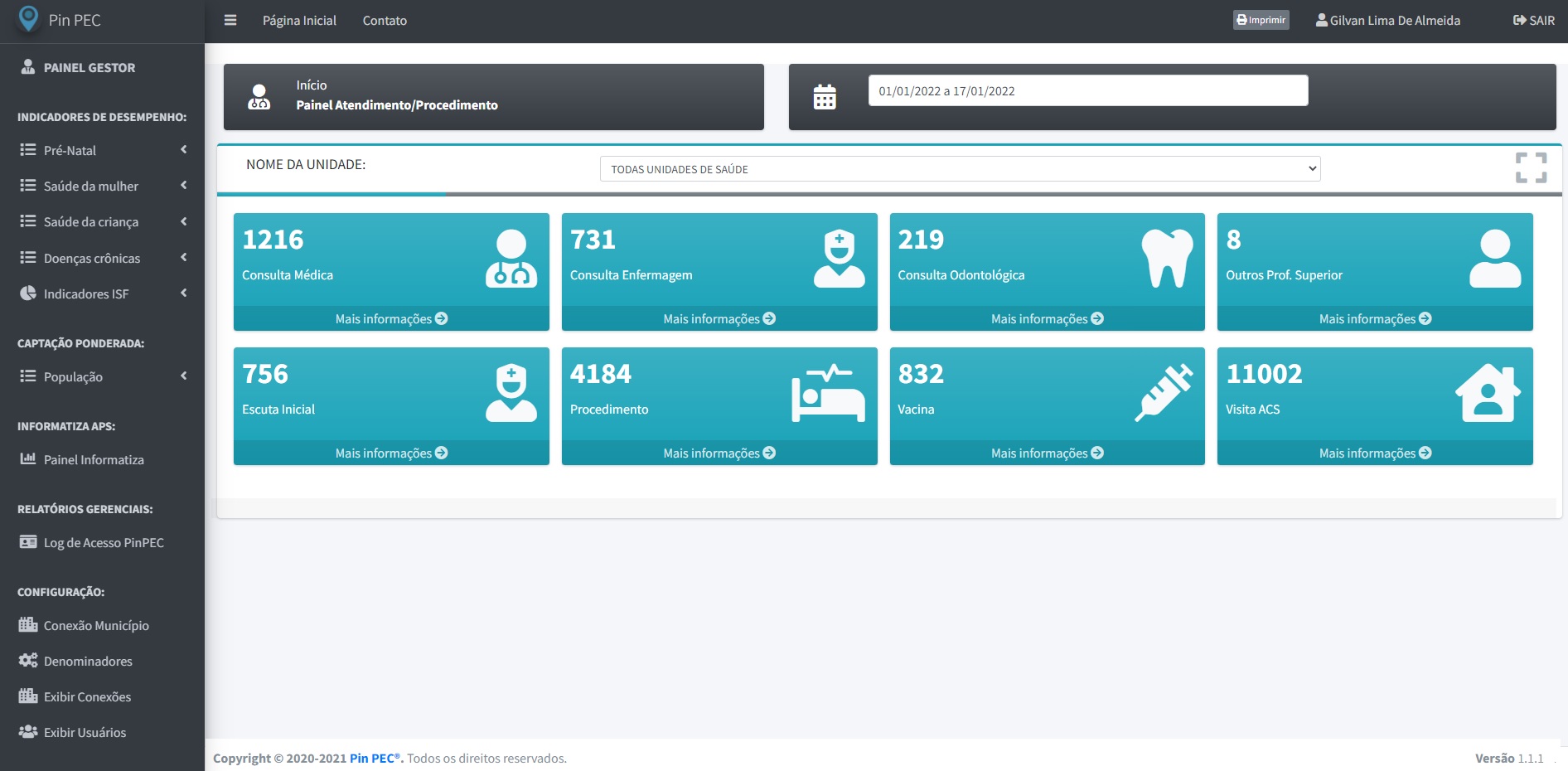Image resolution: width=1568 pixels, height=771 pixels.
Task: Open Mais informações for Visita ACS
Action: tap(1375, 453)
